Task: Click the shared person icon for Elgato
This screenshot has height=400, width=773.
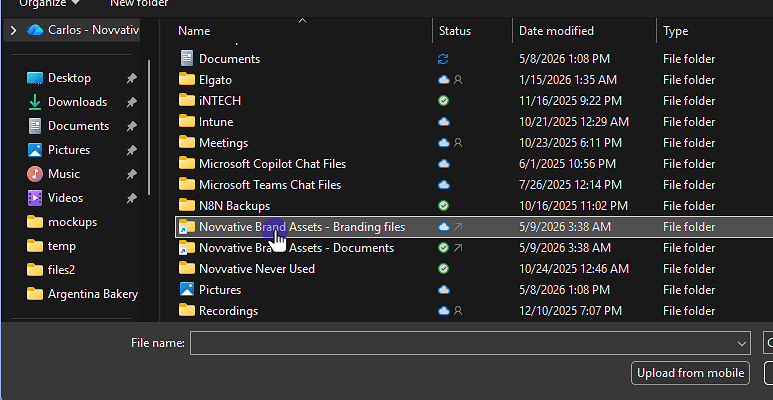Action: pos(458,80)
